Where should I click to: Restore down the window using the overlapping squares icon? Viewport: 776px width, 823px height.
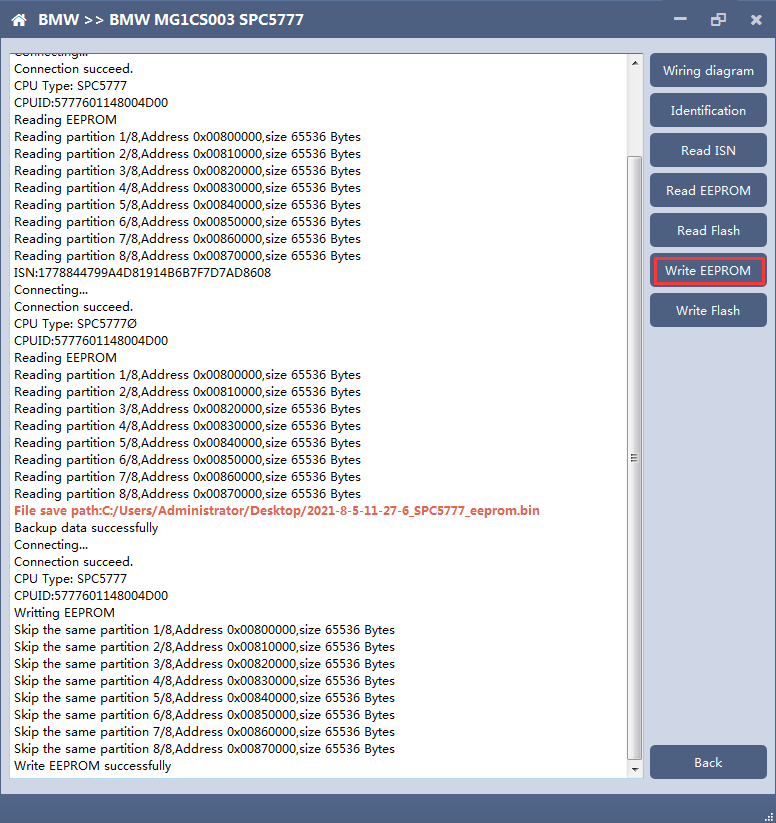click(718, 20)
